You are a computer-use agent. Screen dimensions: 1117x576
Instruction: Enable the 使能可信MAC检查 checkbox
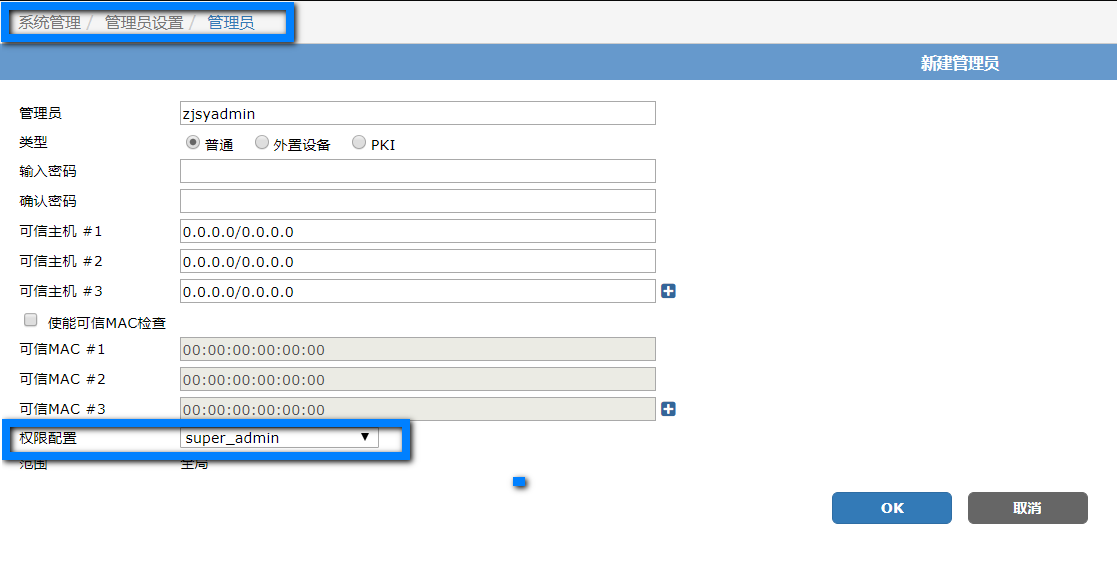click(30, 321)
